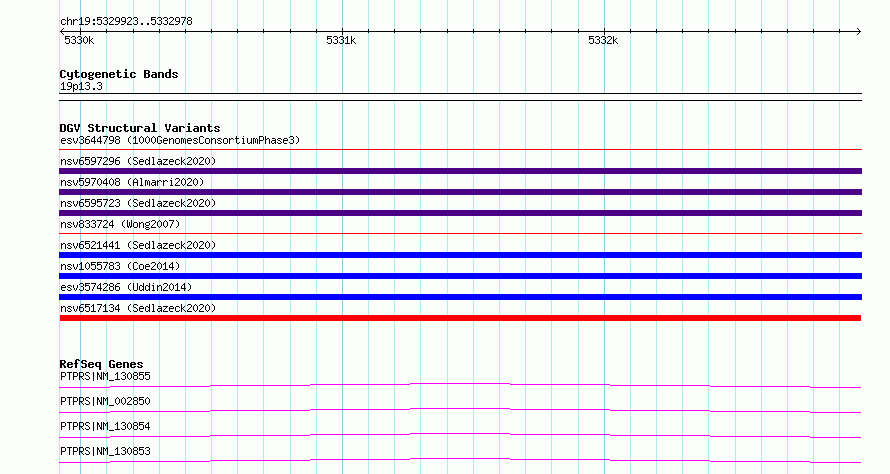Click the left arrow of the ruler
The width and height of the screenshot is (890, 474).
point(62,31)
